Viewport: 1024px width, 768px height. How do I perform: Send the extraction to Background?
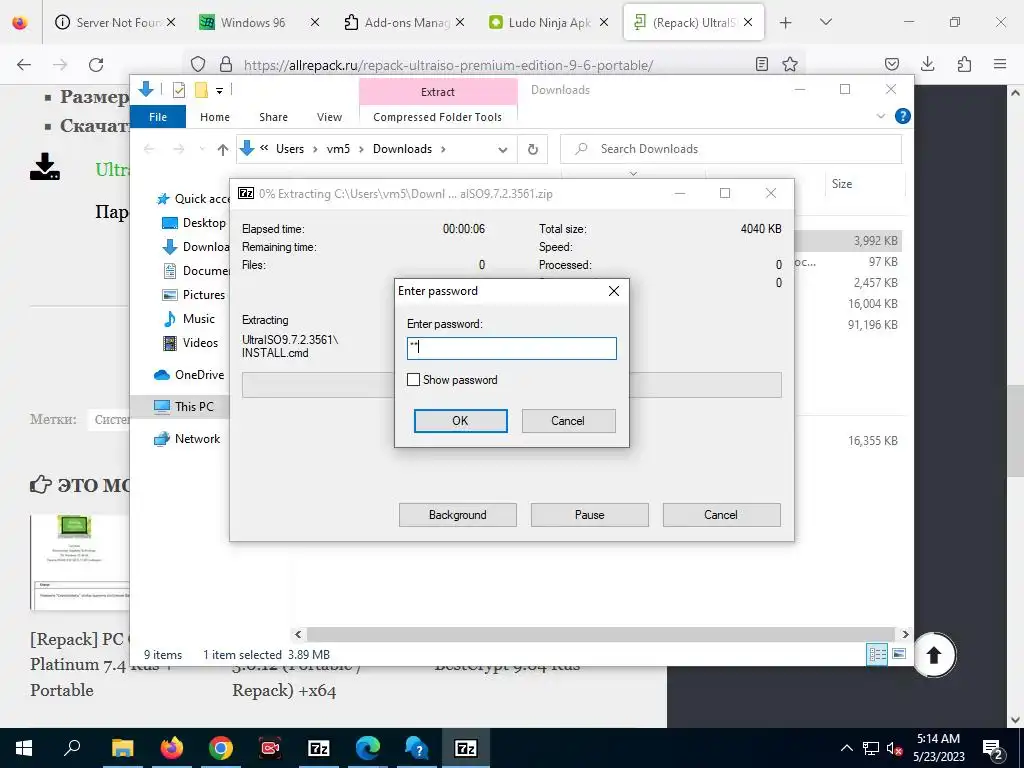pos(458,515)
